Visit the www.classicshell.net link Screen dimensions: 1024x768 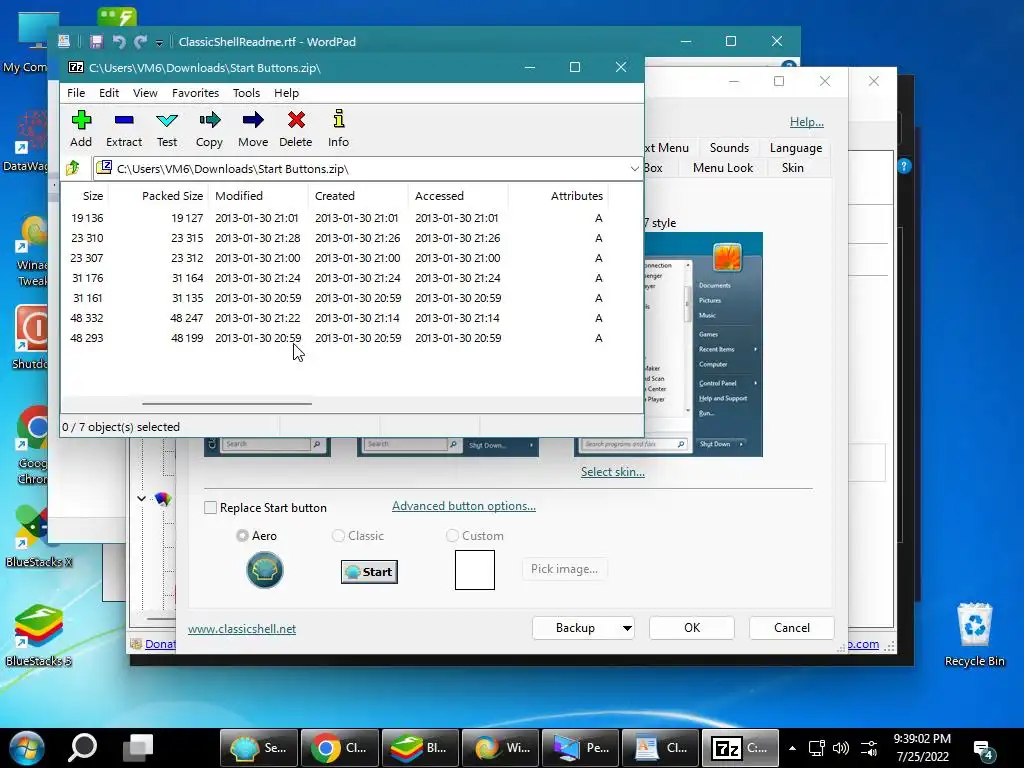tap(242, 629)
